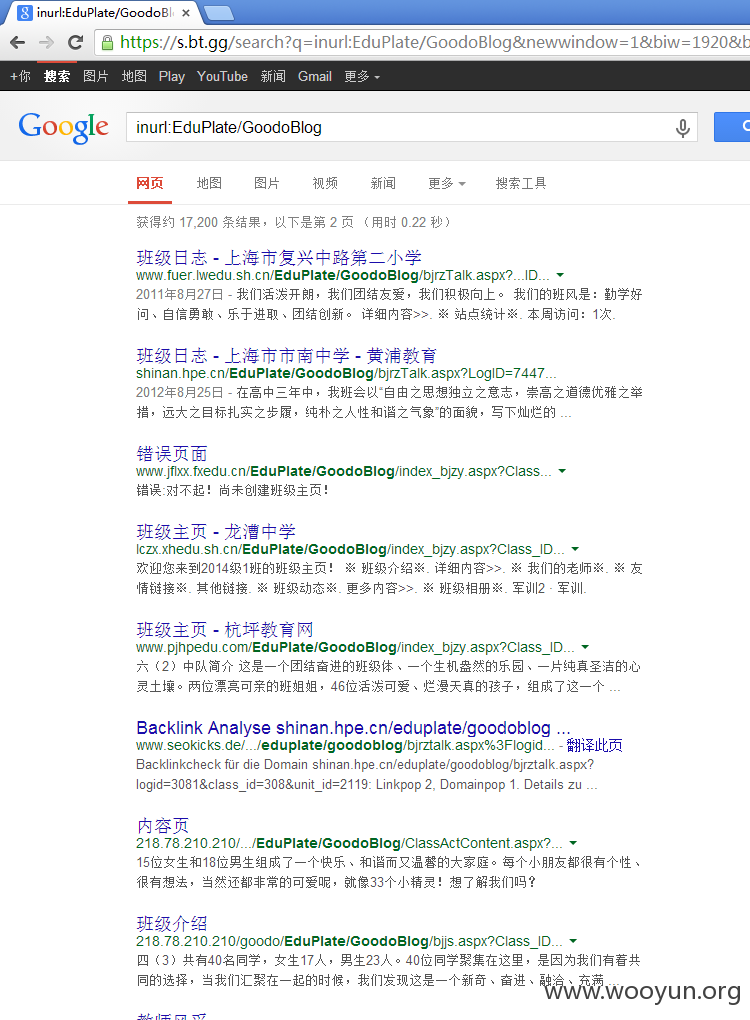
Task: Open 新闻 in the top black bar
Action: (x=273, y=76)
